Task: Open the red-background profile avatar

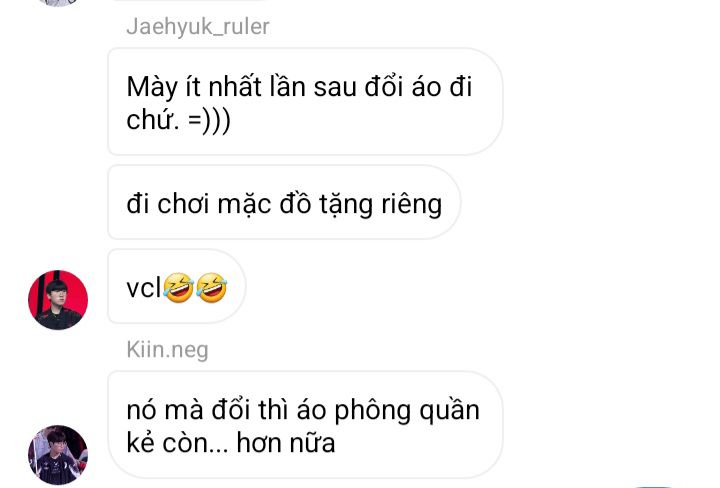Action: [58, 300]
